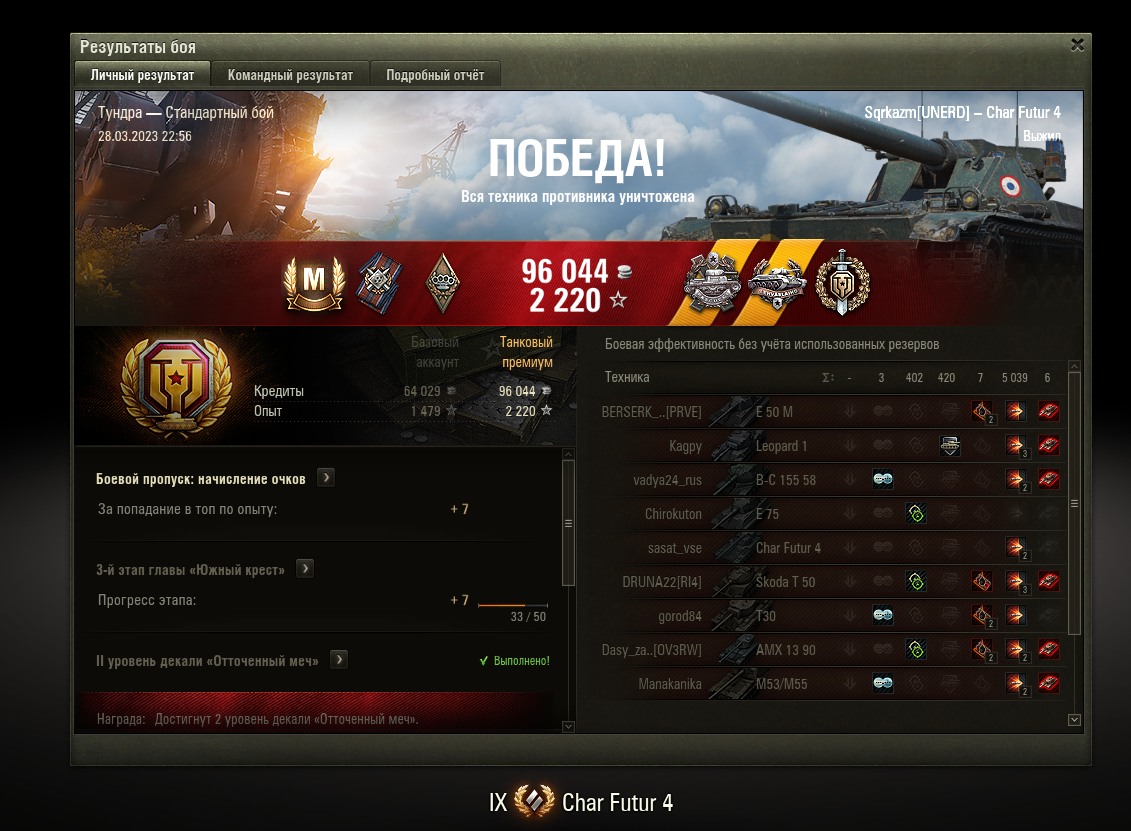
Task: Expand the «Южный крест» chapter stage details
Action: 305,568
